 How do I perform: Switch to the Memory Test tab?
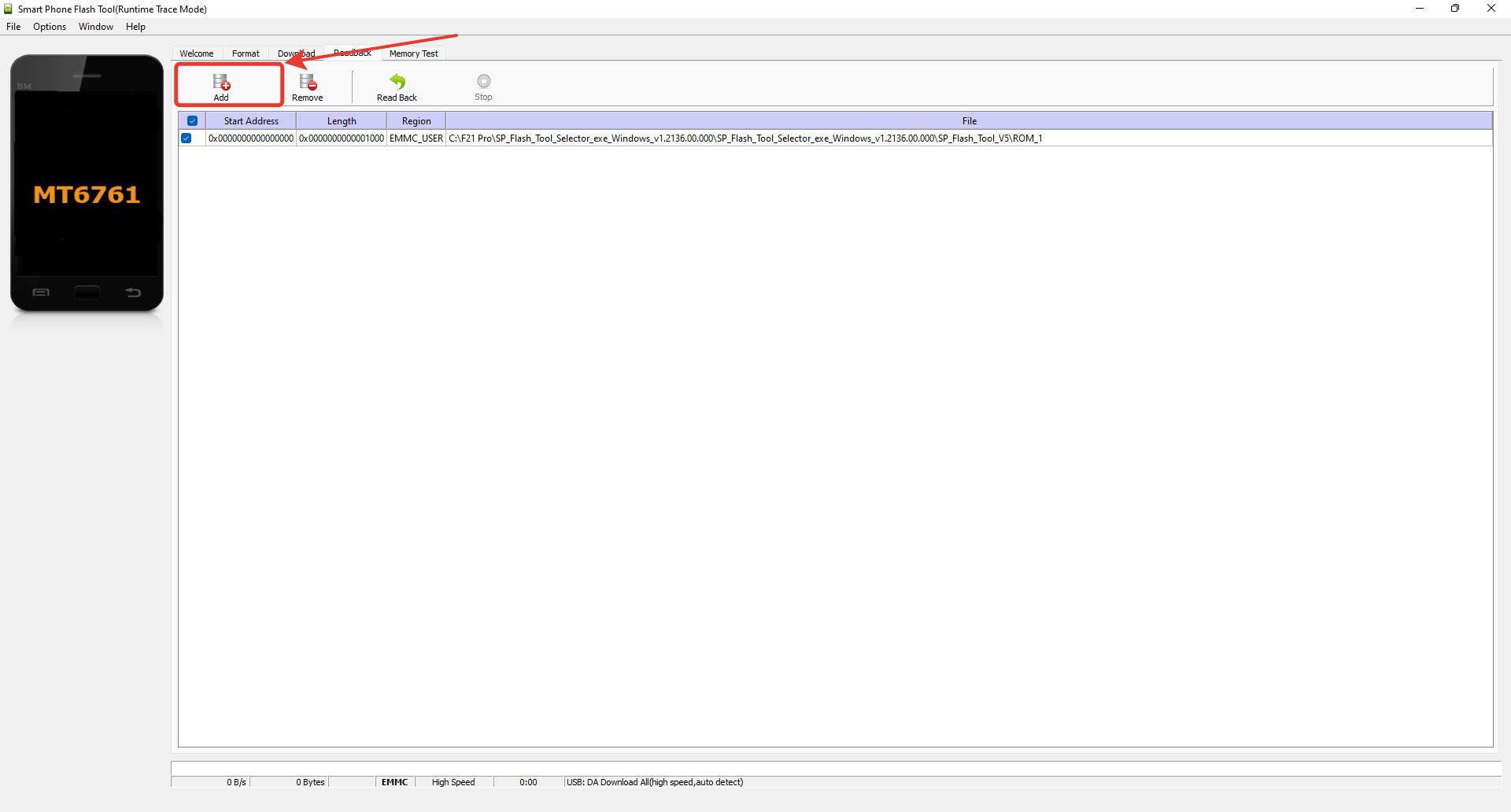point(414,53)
